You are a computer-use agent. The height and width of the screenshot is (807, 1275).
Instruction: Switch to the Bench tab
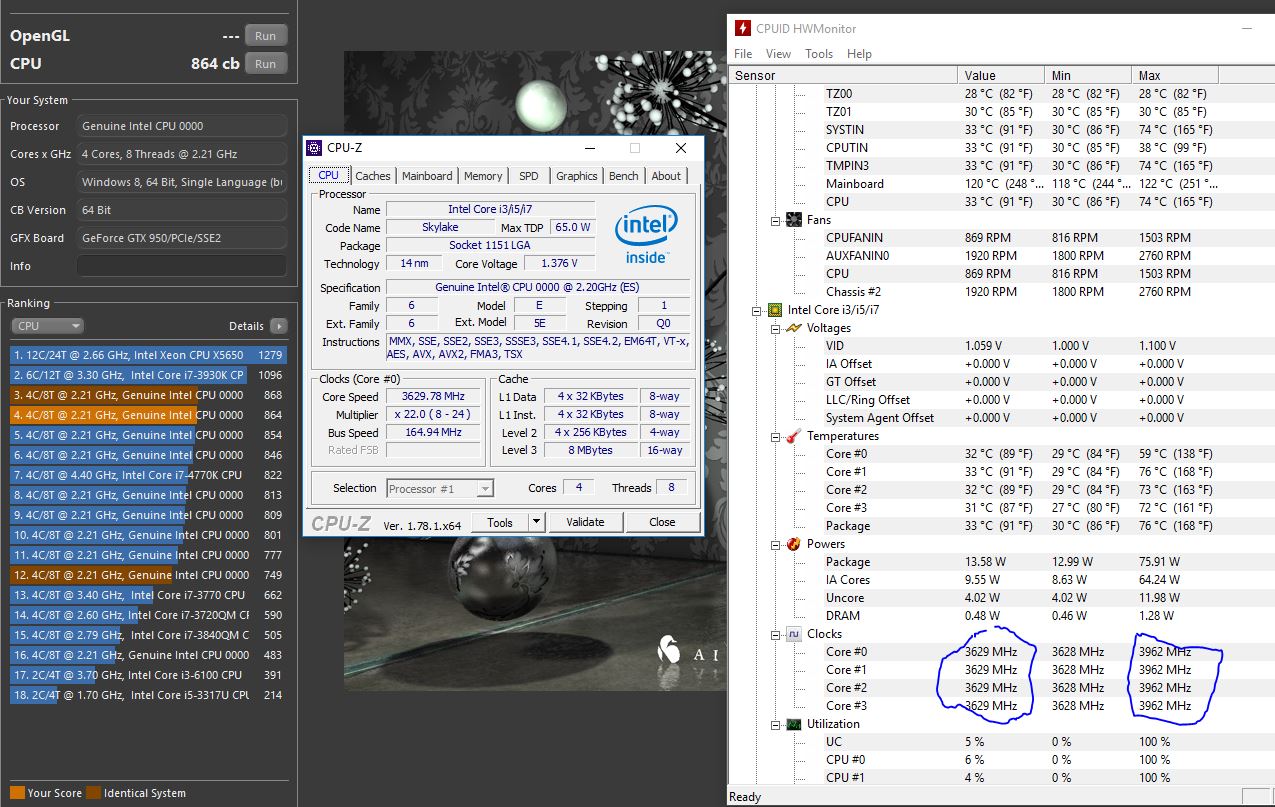click(x=624, y=176)
